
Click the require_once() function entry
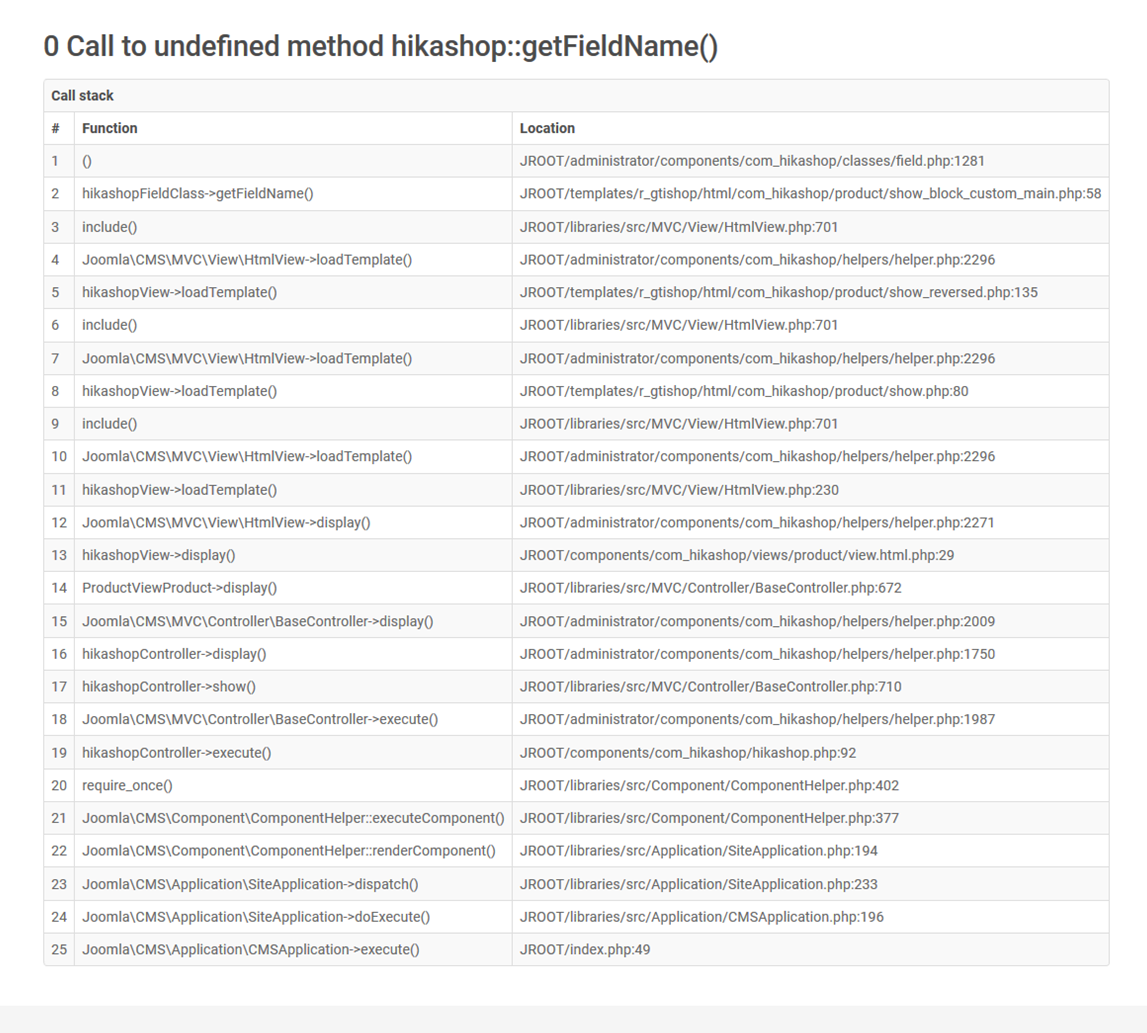[127, 785]
